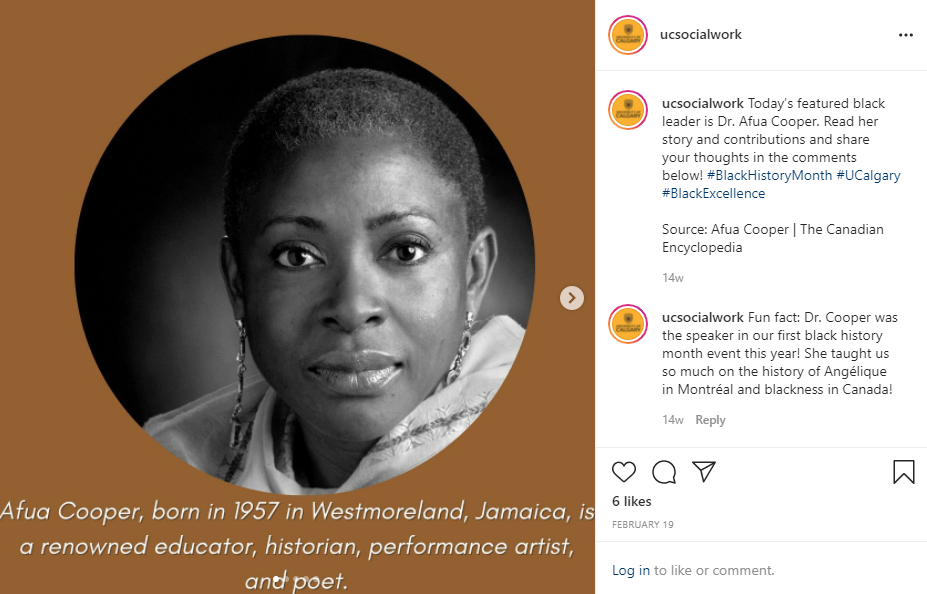Open the ucsocialwork username in the header
Viewport: 927px width, 594px height.
pos(700,35)
